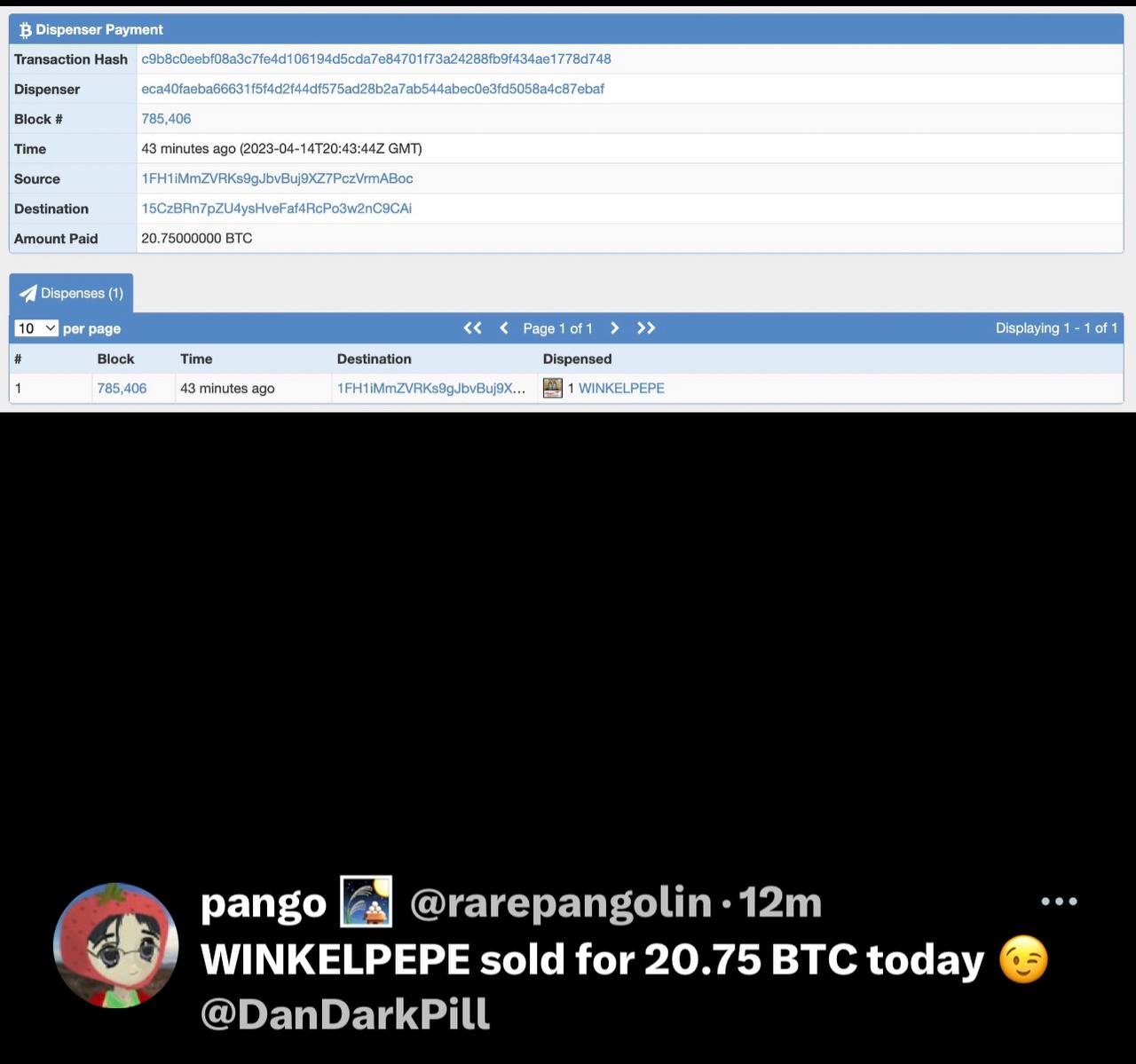1136x1064 pixels.
Task: Open destination address 15CzBRn7 link
Action: [x=276, y=209]
